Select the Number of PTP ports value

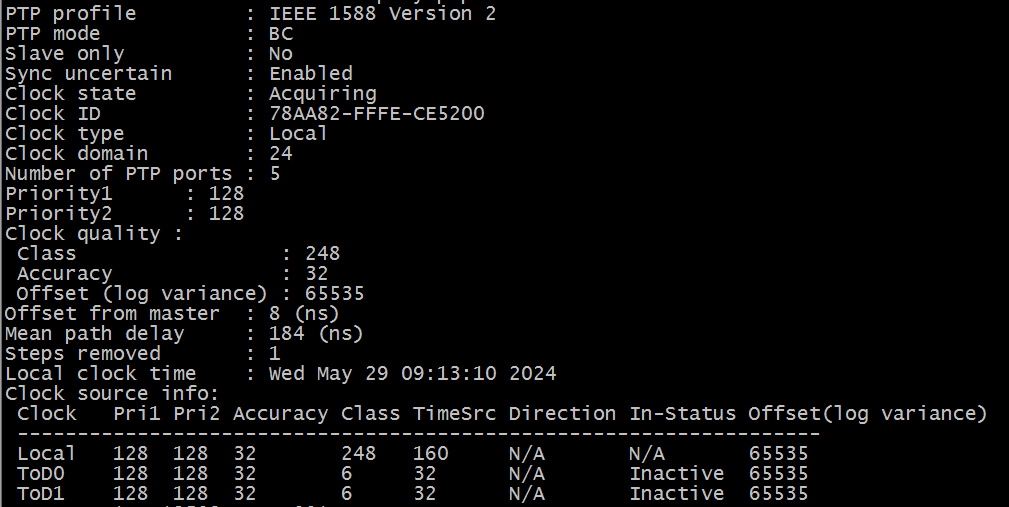click(275, 173)
